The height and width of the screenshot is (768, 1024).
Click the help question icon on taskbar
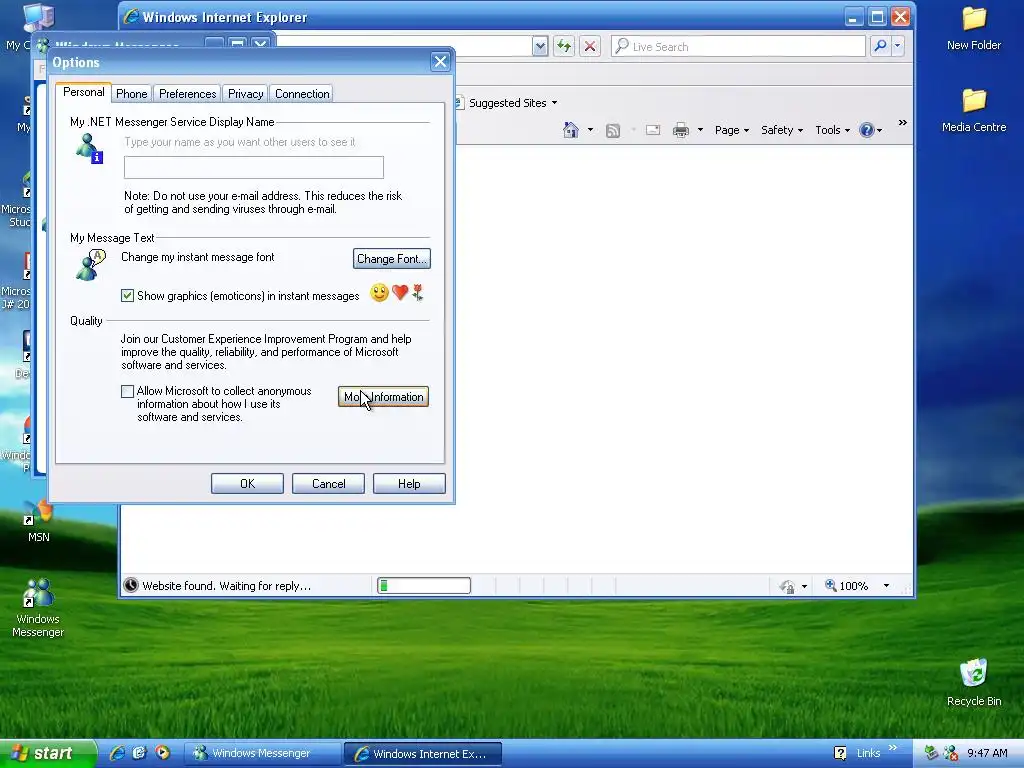point(840,753)
